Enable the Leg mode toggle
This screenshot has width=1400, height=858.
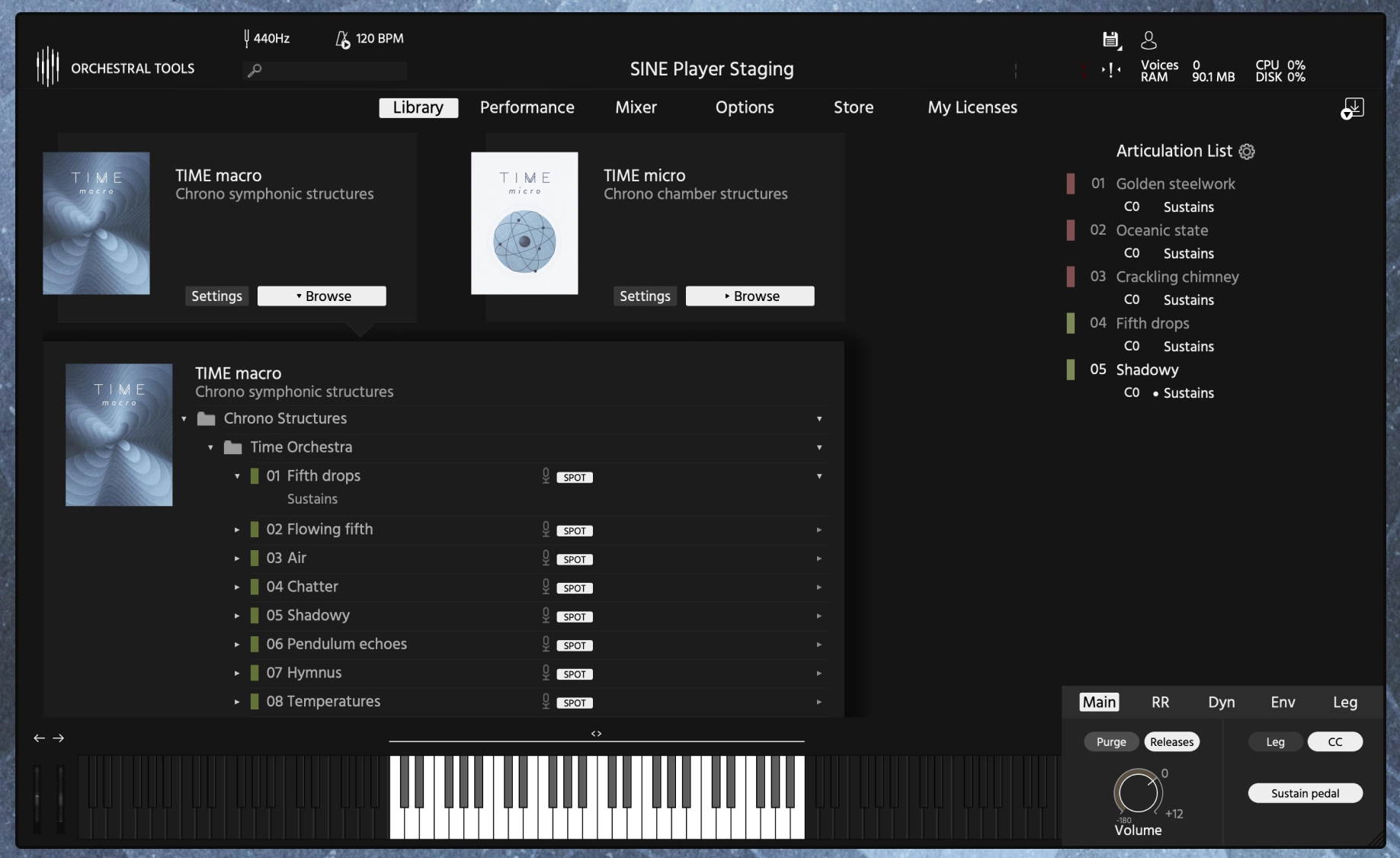click(x=1275, y=742)
